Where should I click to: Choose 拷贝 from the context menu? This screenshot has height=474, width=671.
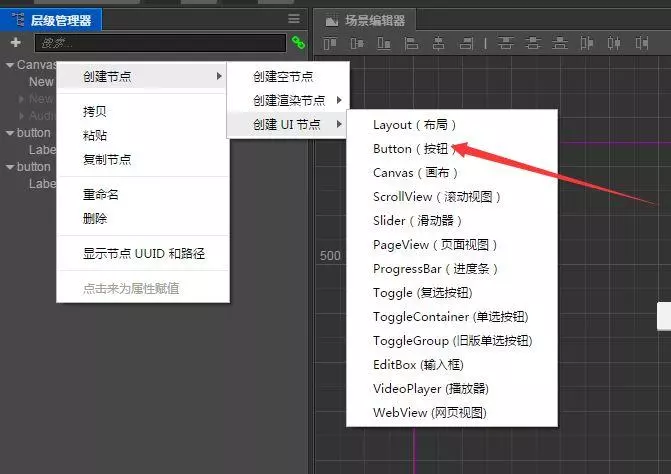(x=95, y=112)
